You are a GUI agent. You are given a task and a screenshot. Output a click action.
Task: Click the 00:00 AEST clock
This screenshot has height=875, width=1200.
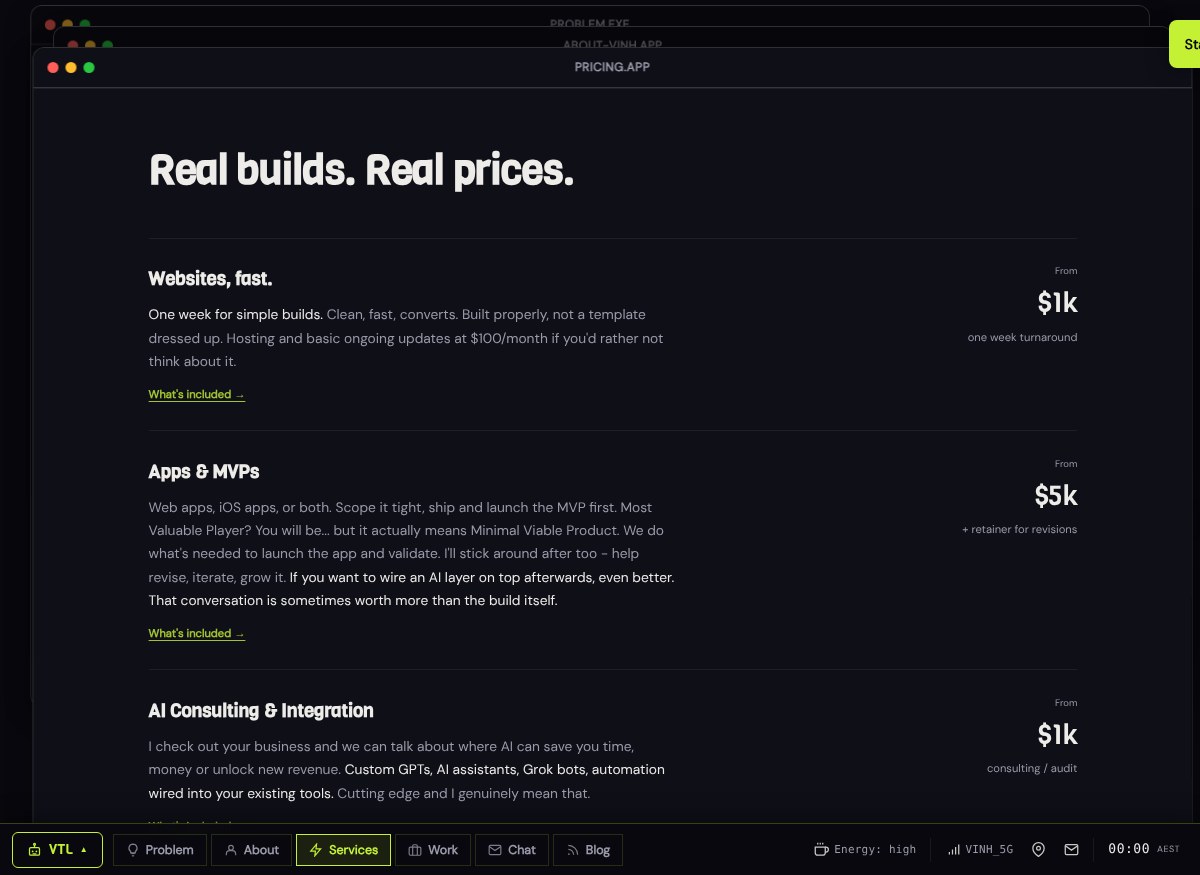click(x=1143, y=849)
